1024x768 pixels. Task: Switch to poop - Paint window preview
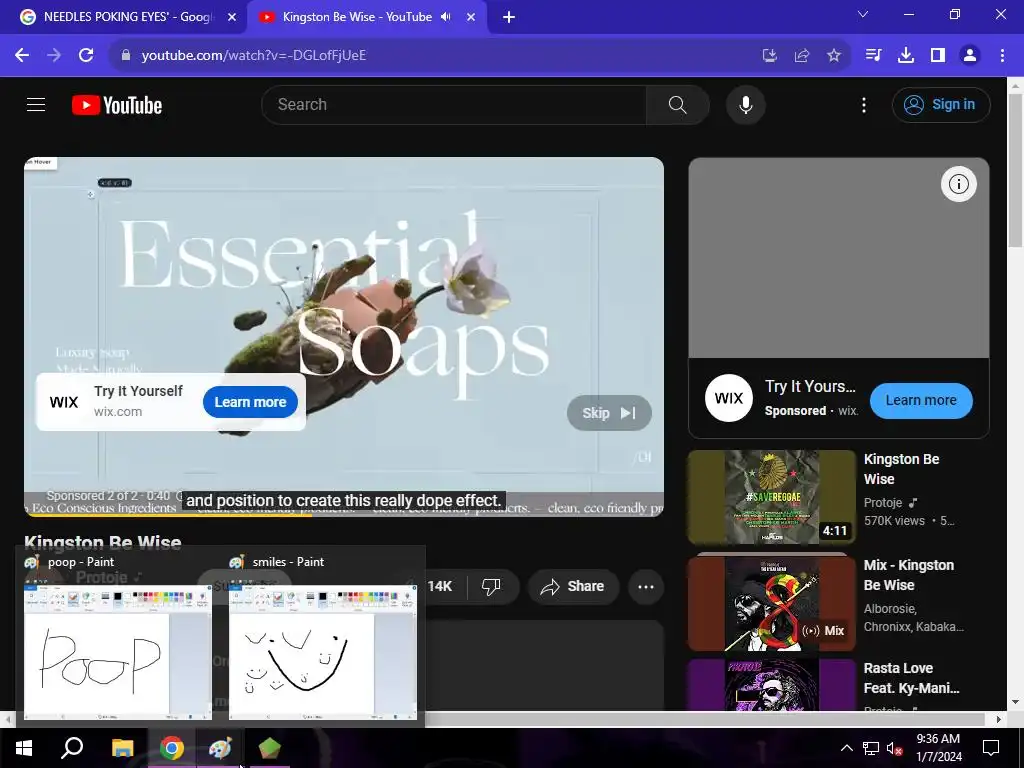118,651
